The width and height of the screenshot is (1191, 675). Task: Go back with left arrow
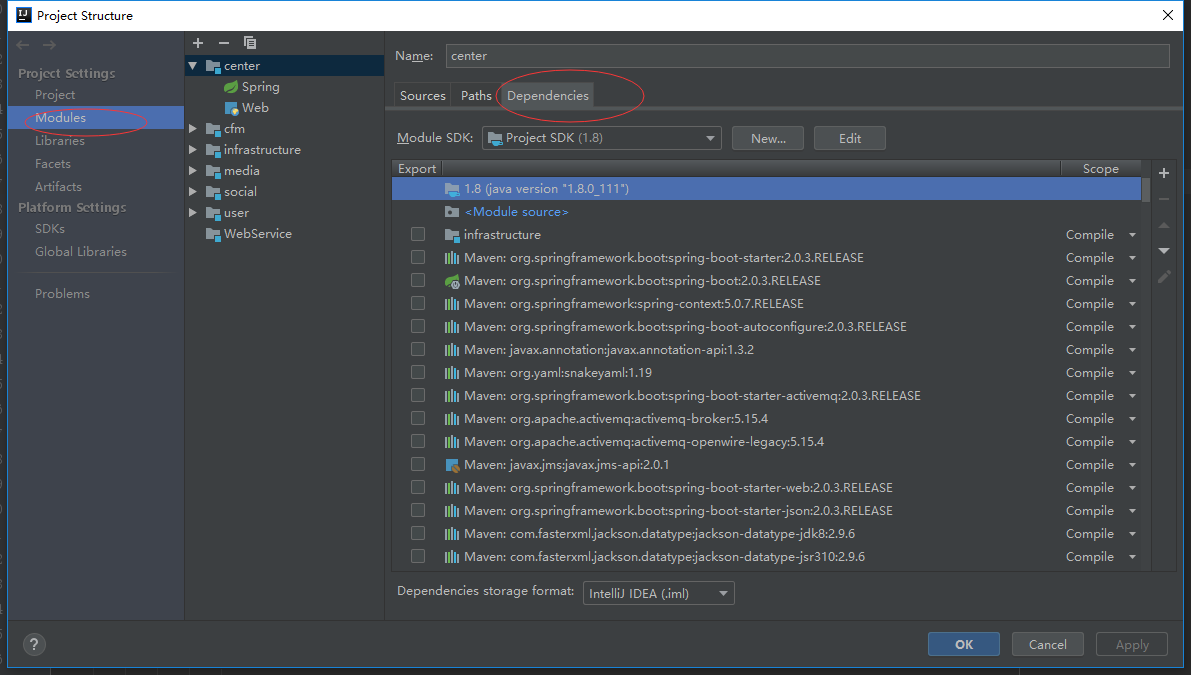point(23,46)
